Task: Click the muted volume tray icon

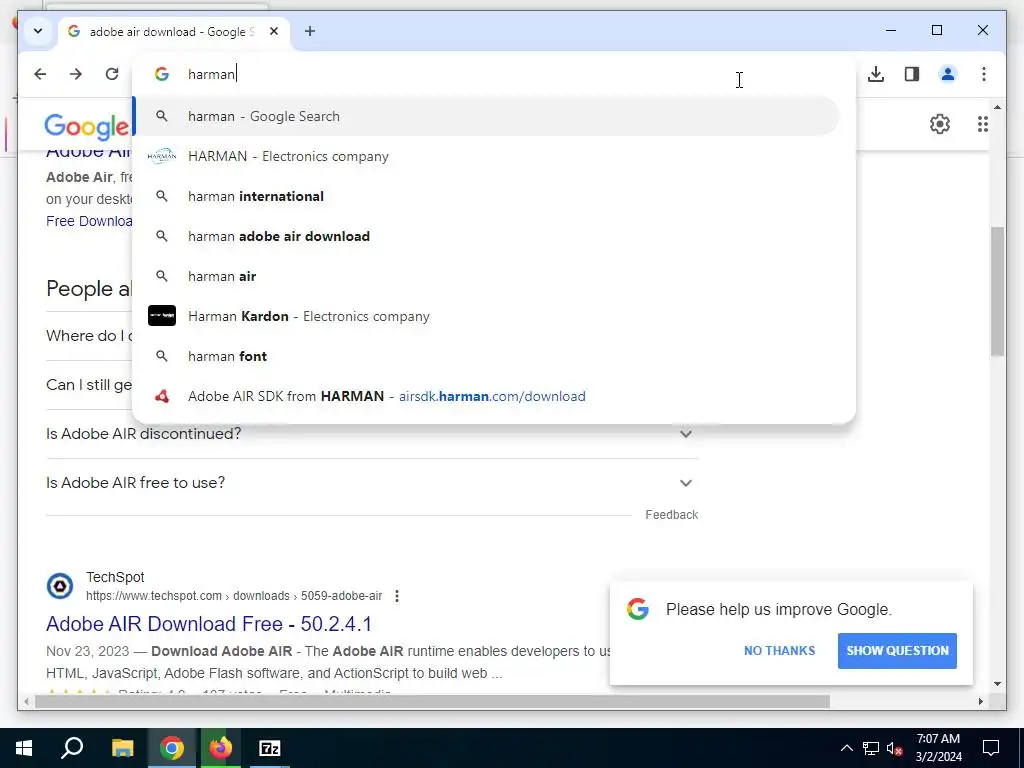Action: pyautogui.click(x=895, y=748)
